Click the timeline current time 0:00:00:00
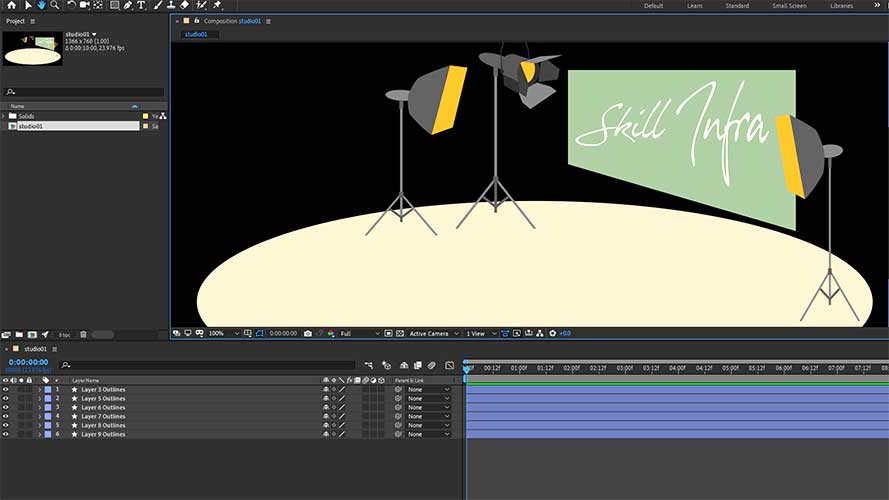 point(28,362)
